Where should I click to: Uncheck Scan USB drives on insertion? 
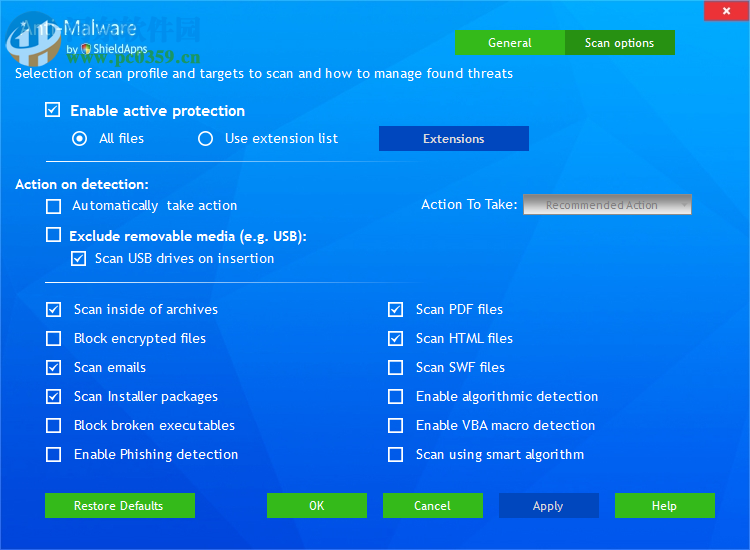(x=78, y=259)
